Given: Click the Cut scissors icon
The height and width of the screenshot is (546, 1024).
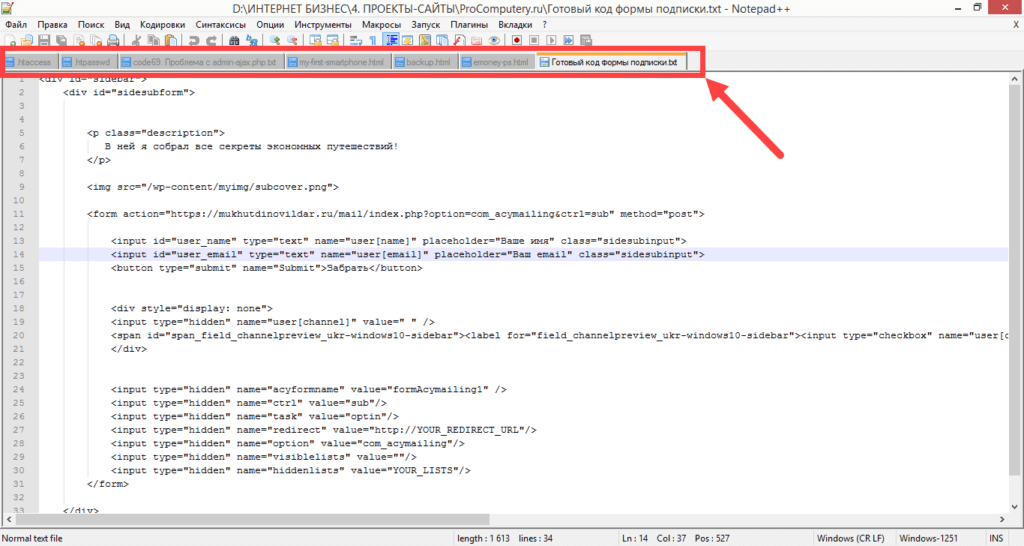Looking at the screenshot, I should pyautogui.click(x=136, y=41).
